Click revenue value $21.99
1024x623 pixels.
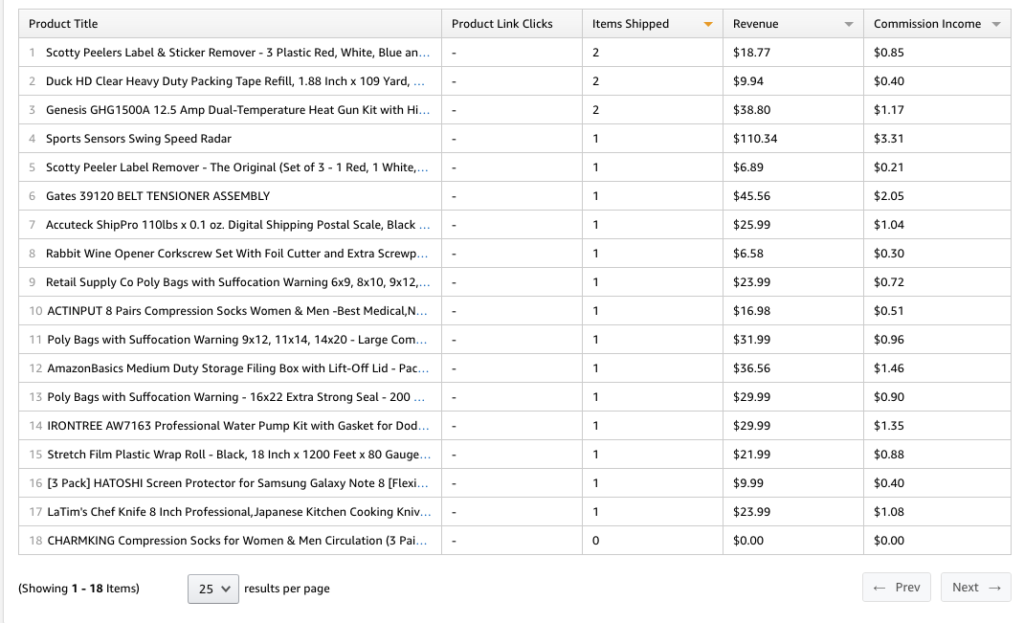752,455
